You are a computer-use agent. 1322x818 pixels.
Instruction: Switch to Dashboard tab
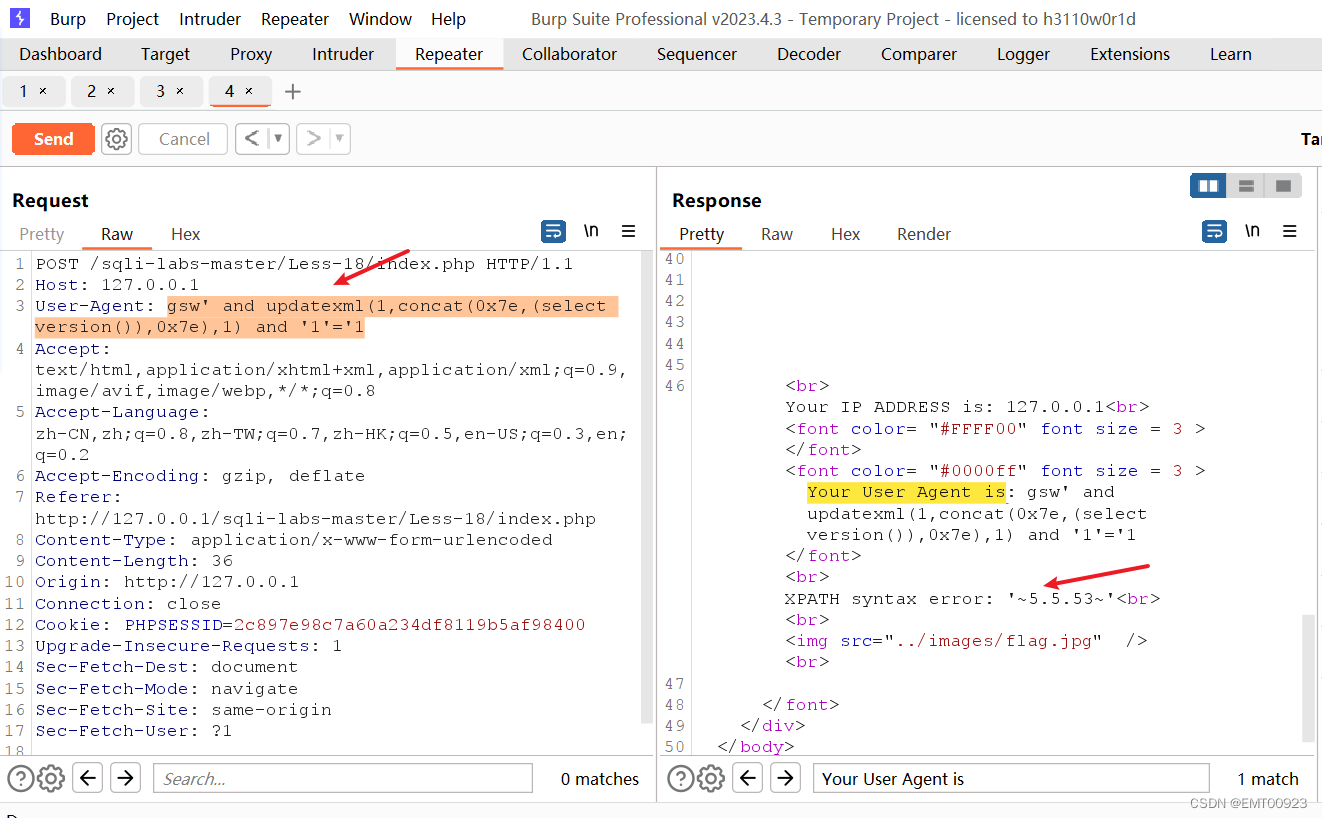[60, 54]
